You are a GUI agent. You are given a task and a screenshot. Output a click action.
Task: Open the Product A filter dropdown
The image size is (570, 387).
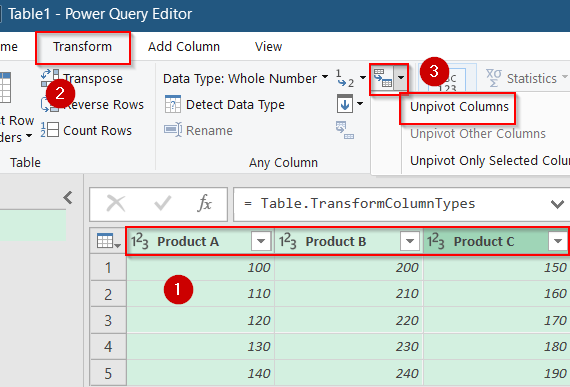pos(261,241)
